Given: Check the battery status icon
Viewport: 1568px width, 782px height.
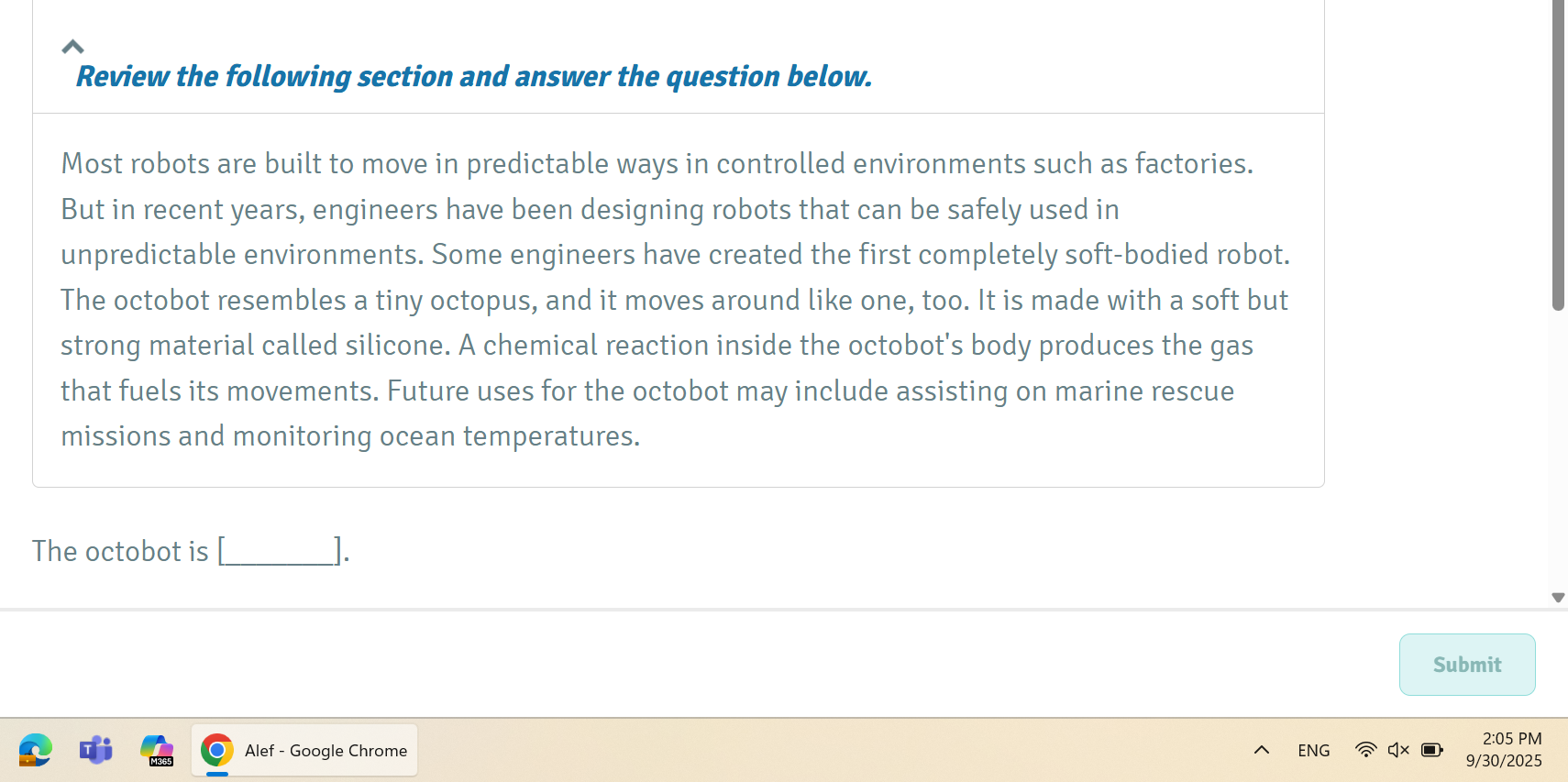Looking at the screenshot, I should [1431, 750].
